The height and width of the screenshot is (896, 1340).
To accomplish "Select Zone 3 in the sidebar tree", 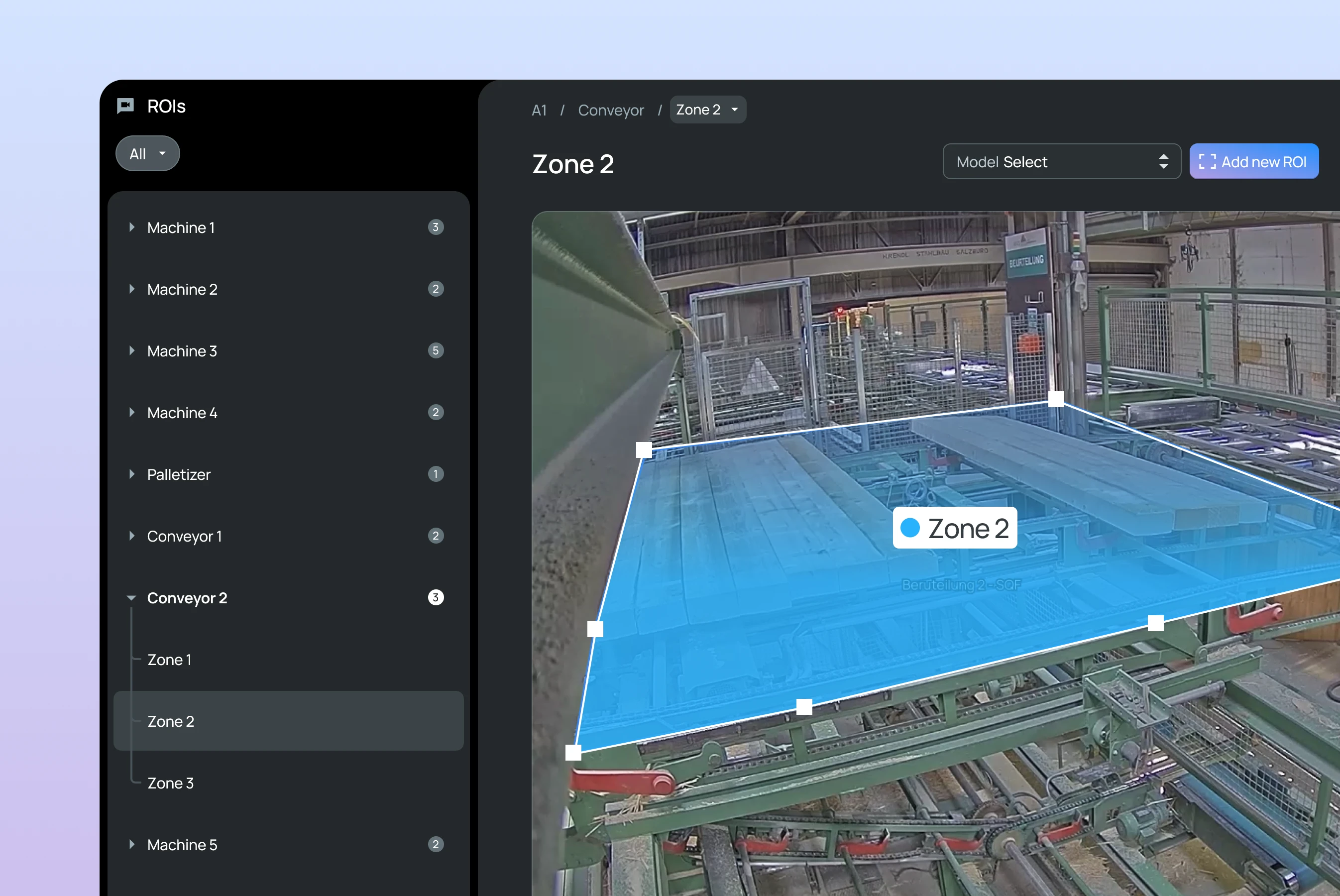I will pos(170,783).
